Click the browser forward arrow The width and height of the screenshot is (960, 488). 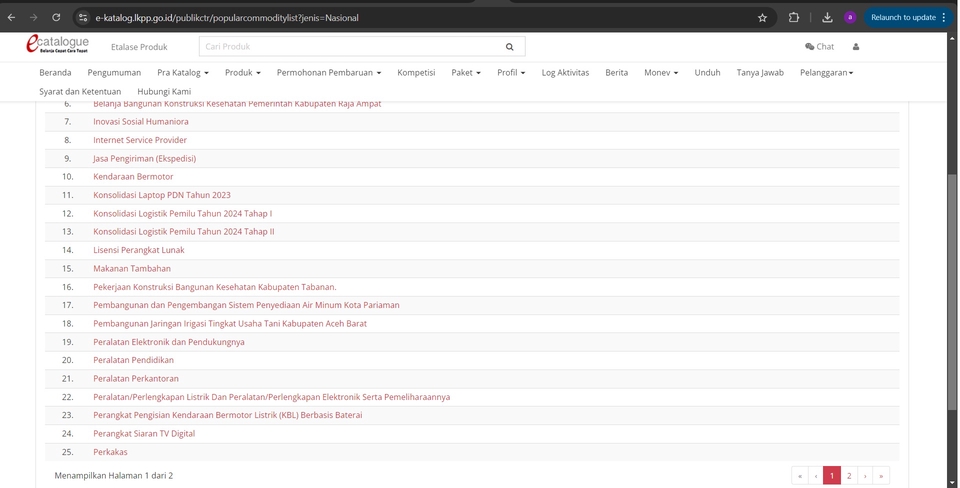click(34, 18)
